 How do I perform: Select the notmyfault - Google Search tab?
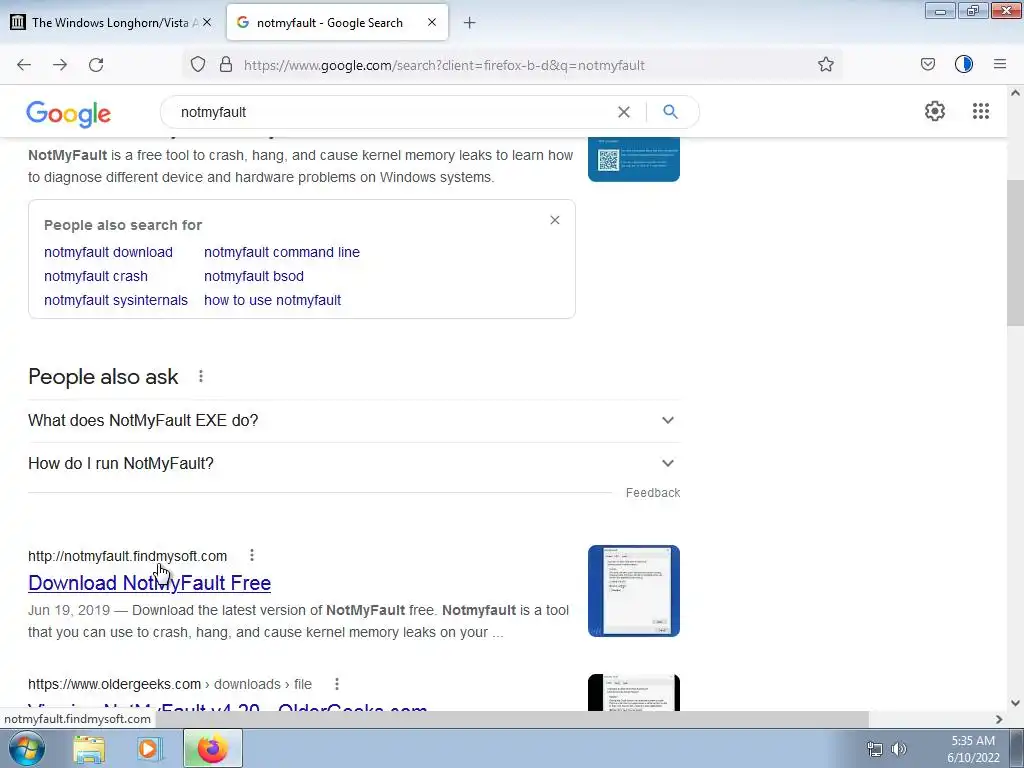pyautogui.click(x=337, y=22)
